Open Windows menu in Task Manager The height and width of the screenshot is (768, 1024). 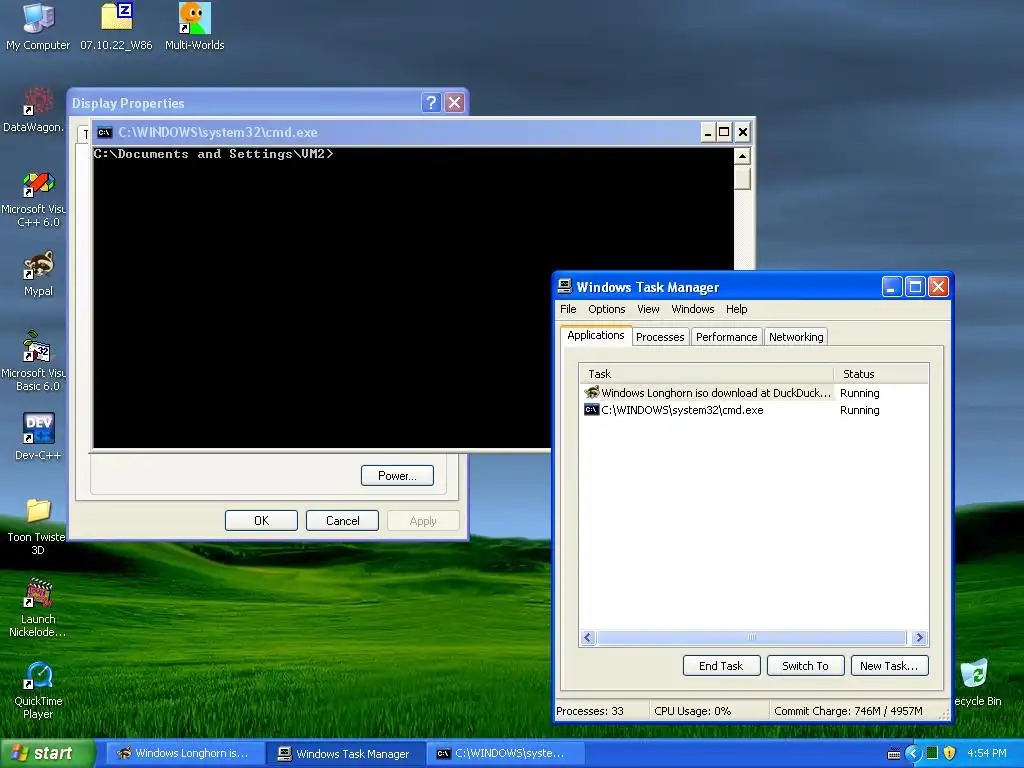click(x=693, y=309)
